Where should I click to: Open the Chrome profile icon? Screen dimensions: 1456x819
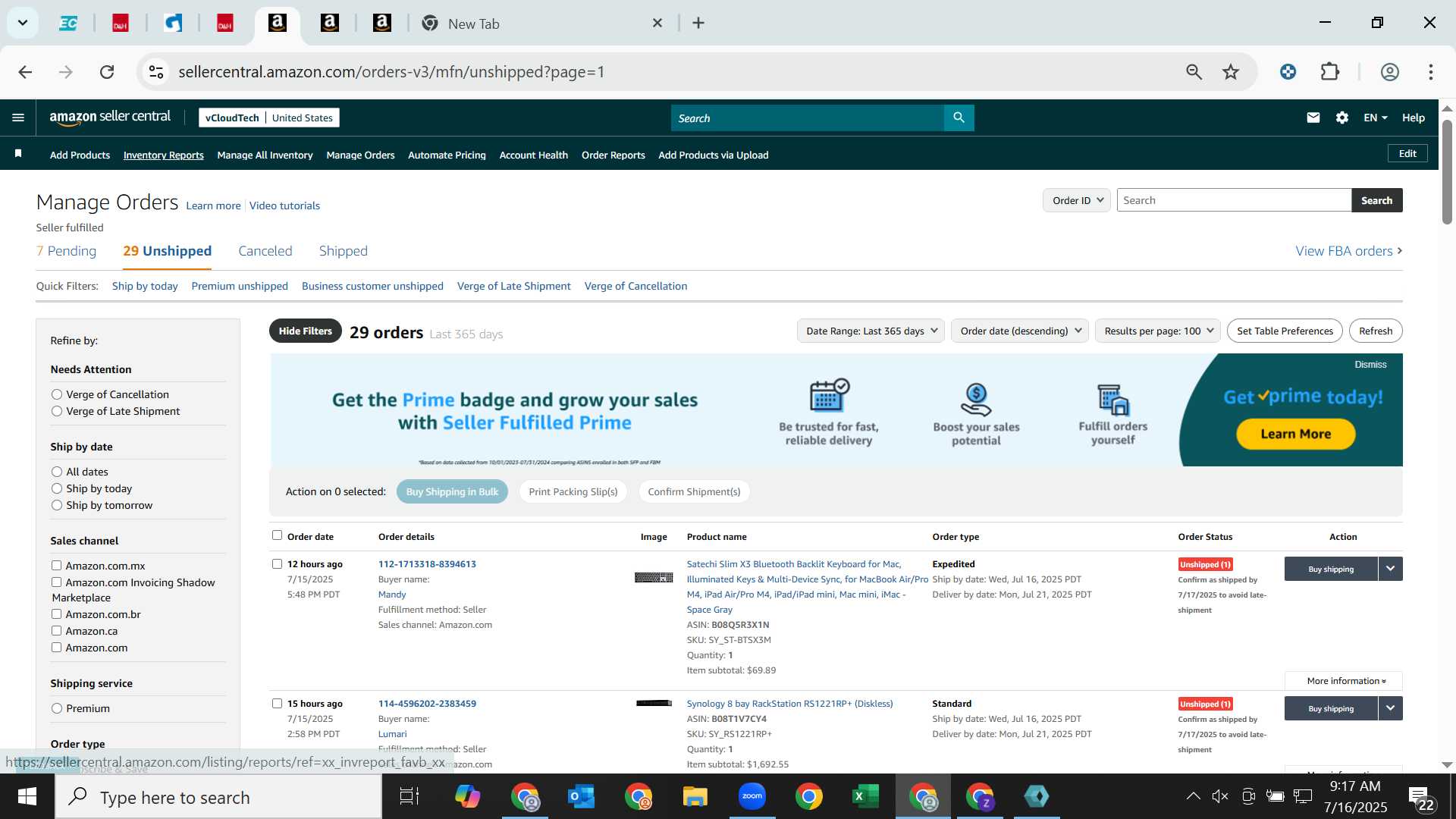pyautogui.click(x=1390, y=72)
